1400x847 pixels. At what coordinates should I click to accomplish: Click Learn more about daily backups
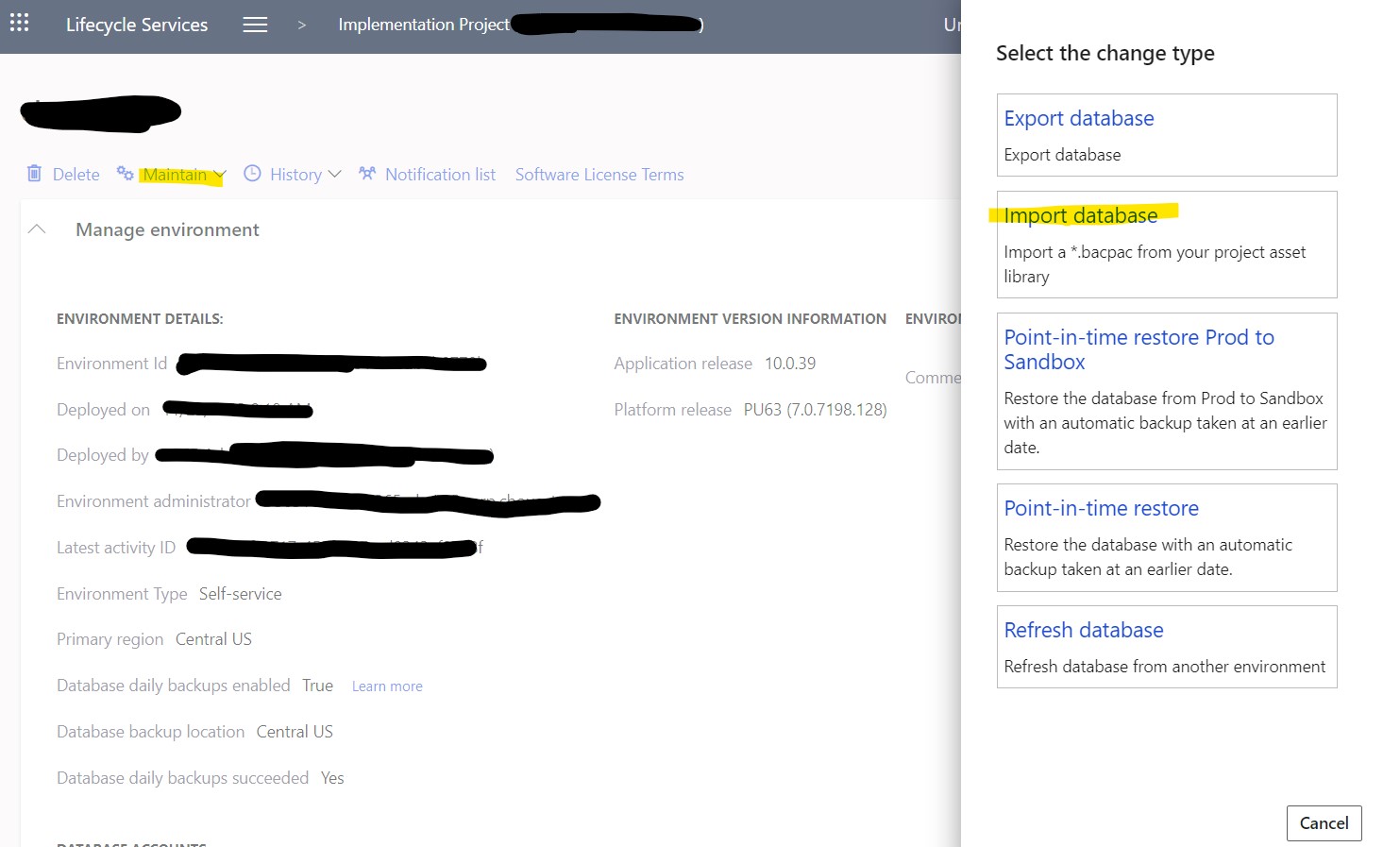pyautogui.click(x=387, y=686)
